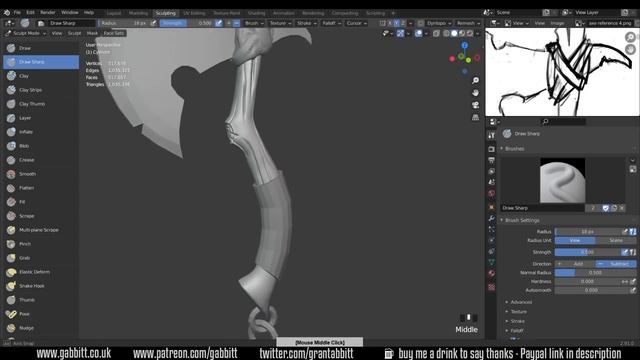Switch to the UV Editing workspace tab
Viewport: 640px width, 360px height.
tap(194, 13)
